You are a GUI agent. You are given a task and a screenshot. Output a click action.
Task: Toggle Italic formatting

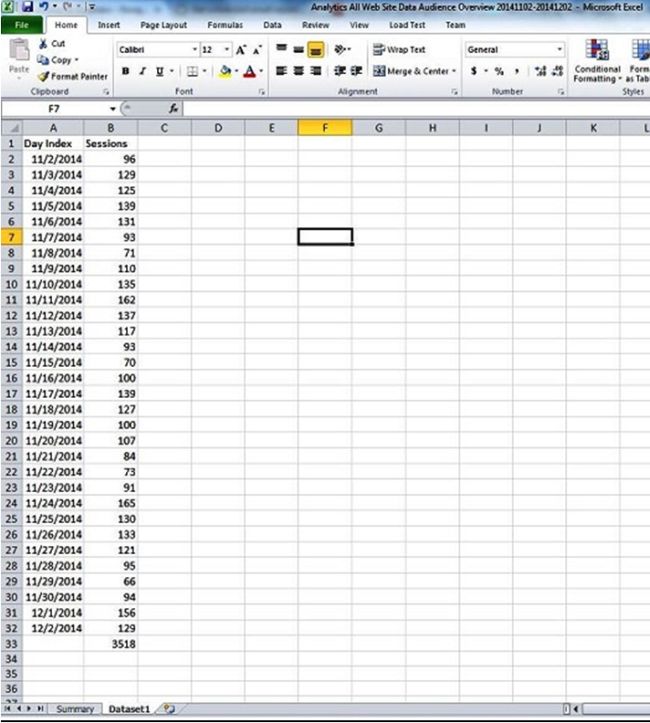[142, 71]
